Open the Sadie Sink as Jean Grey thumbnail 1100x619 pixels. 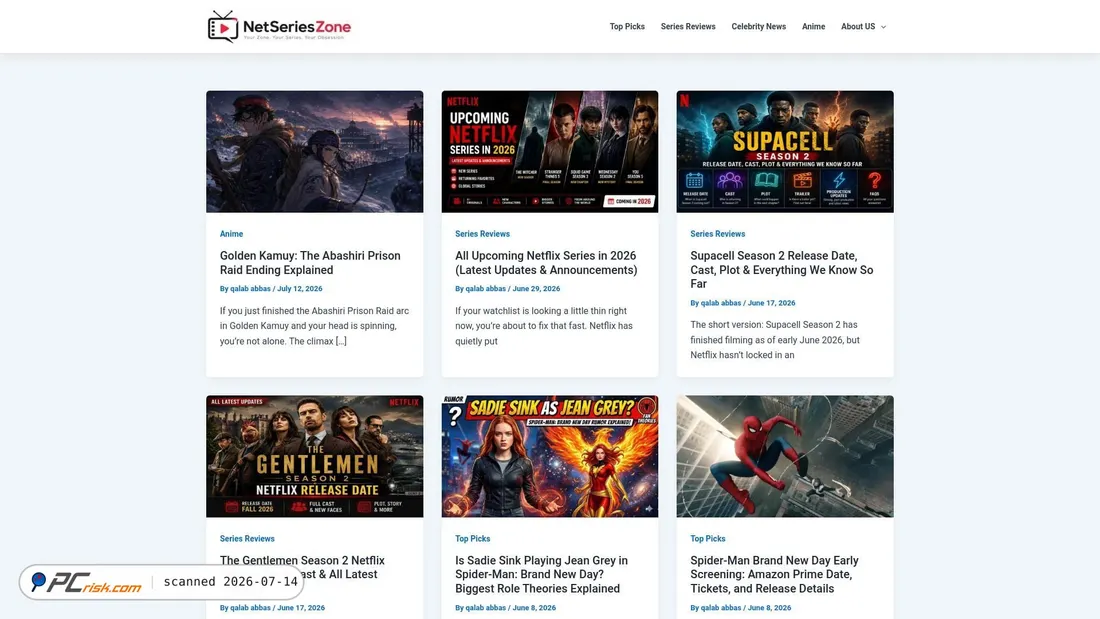[549, 456]
